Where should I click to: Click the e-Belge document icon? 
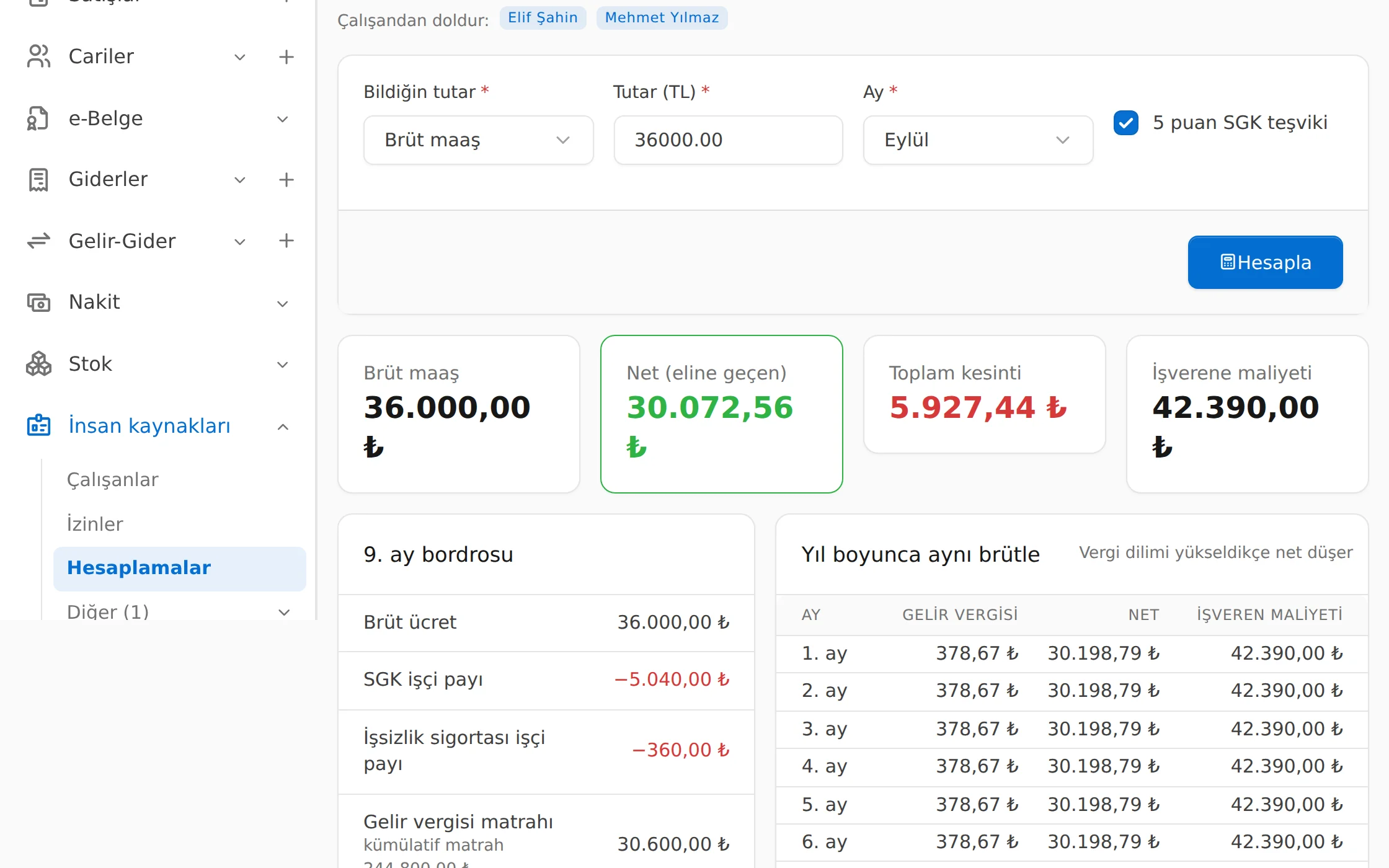pos(38,118)
